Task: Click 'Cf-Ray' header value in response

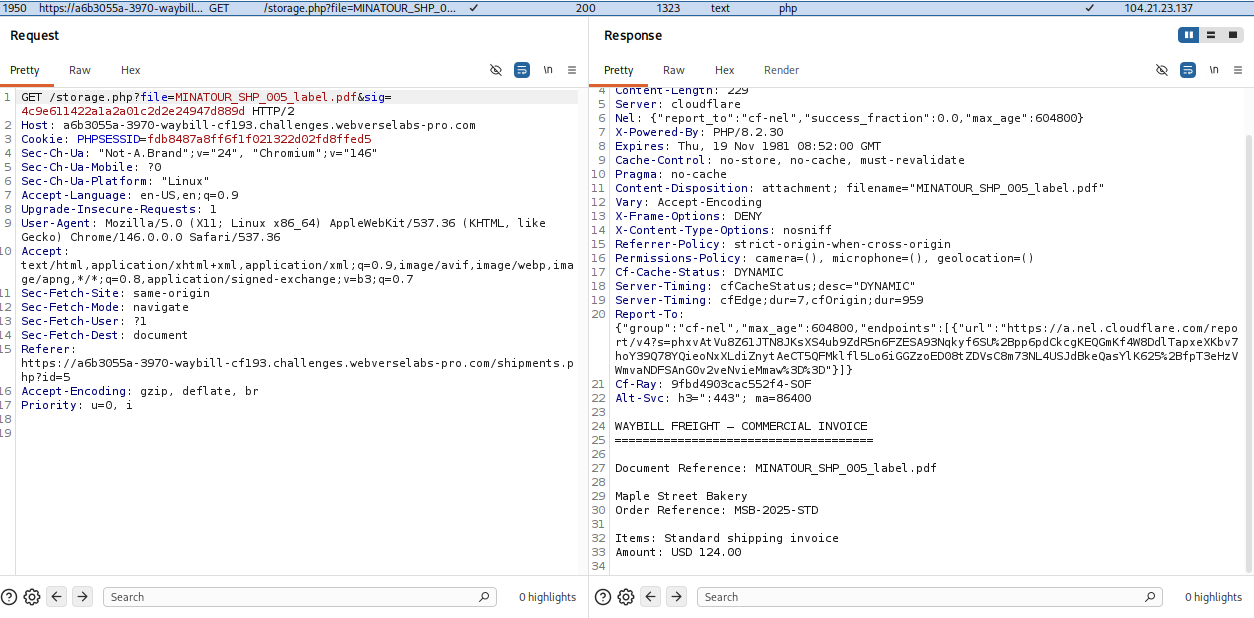Action: click(741, 384)
